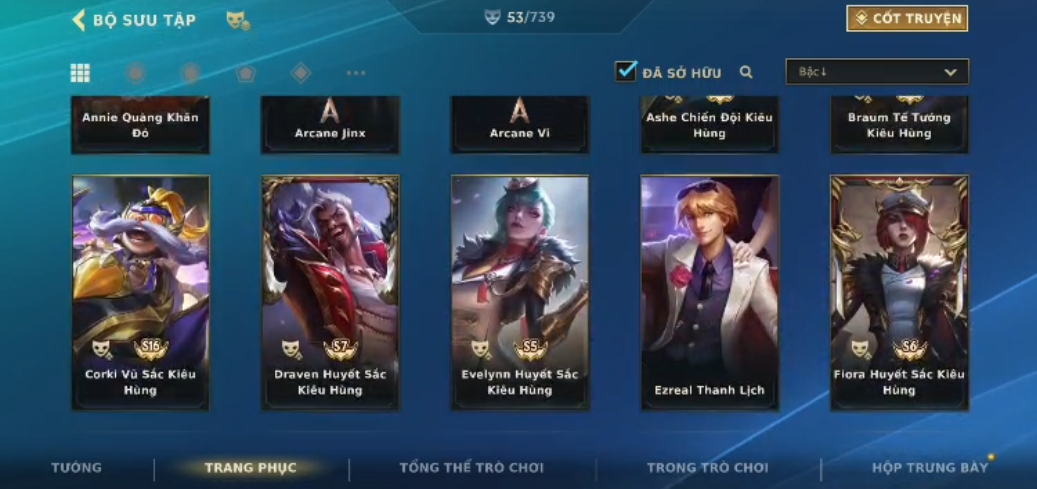The height and width of the screenshot is (489, 1037).
Task: Open the three-dots more filters icon
Action: coord(356,73)
